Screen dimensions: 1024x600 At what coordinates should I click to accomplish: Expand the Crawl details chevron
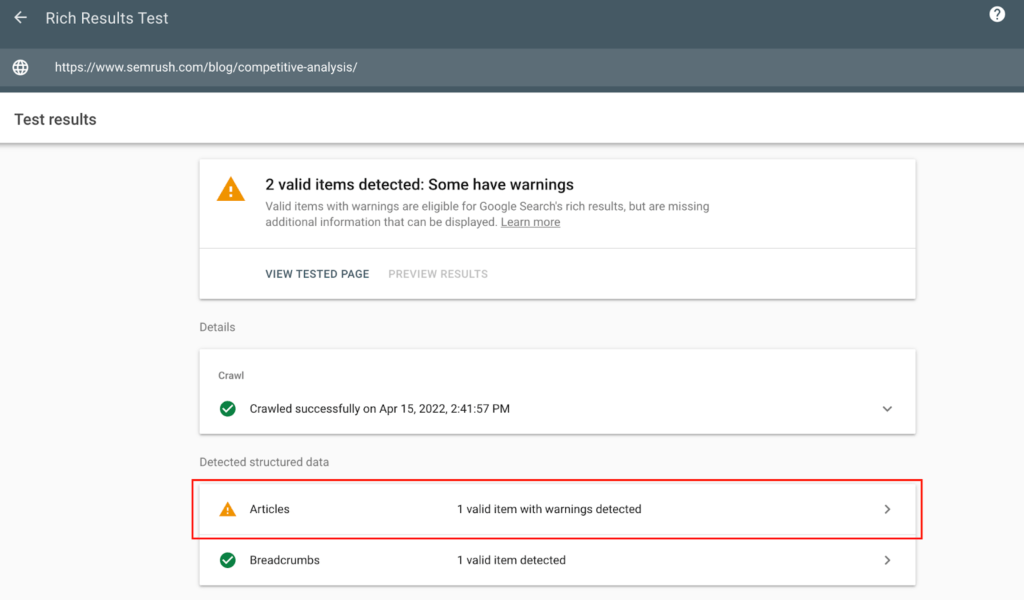(887, 409)
